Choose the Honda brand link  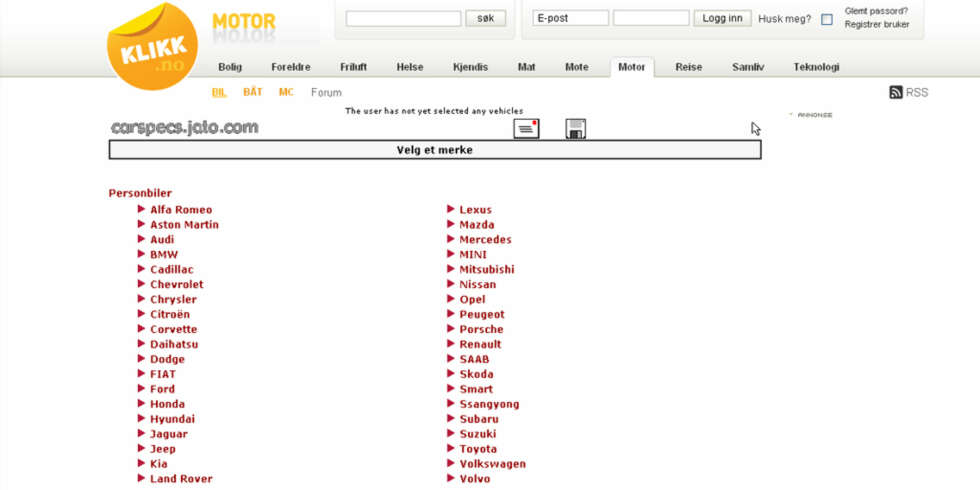(x=168, y=404)
